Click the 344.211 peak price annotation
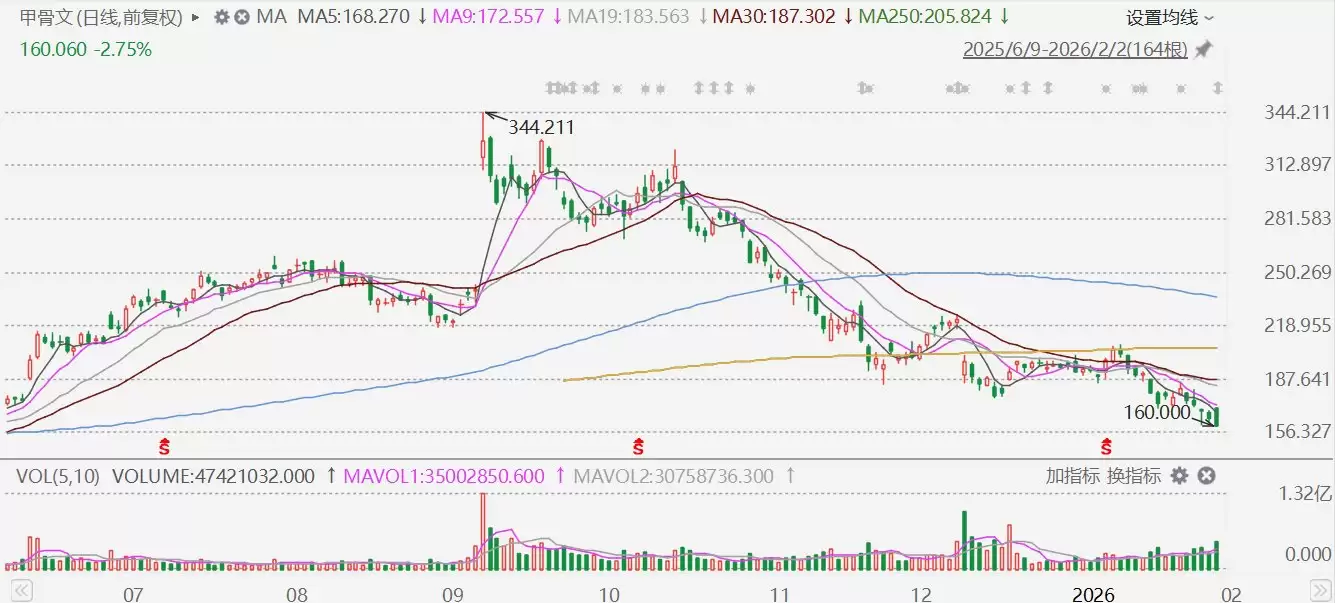1335x603 pixels. (541, 127)
